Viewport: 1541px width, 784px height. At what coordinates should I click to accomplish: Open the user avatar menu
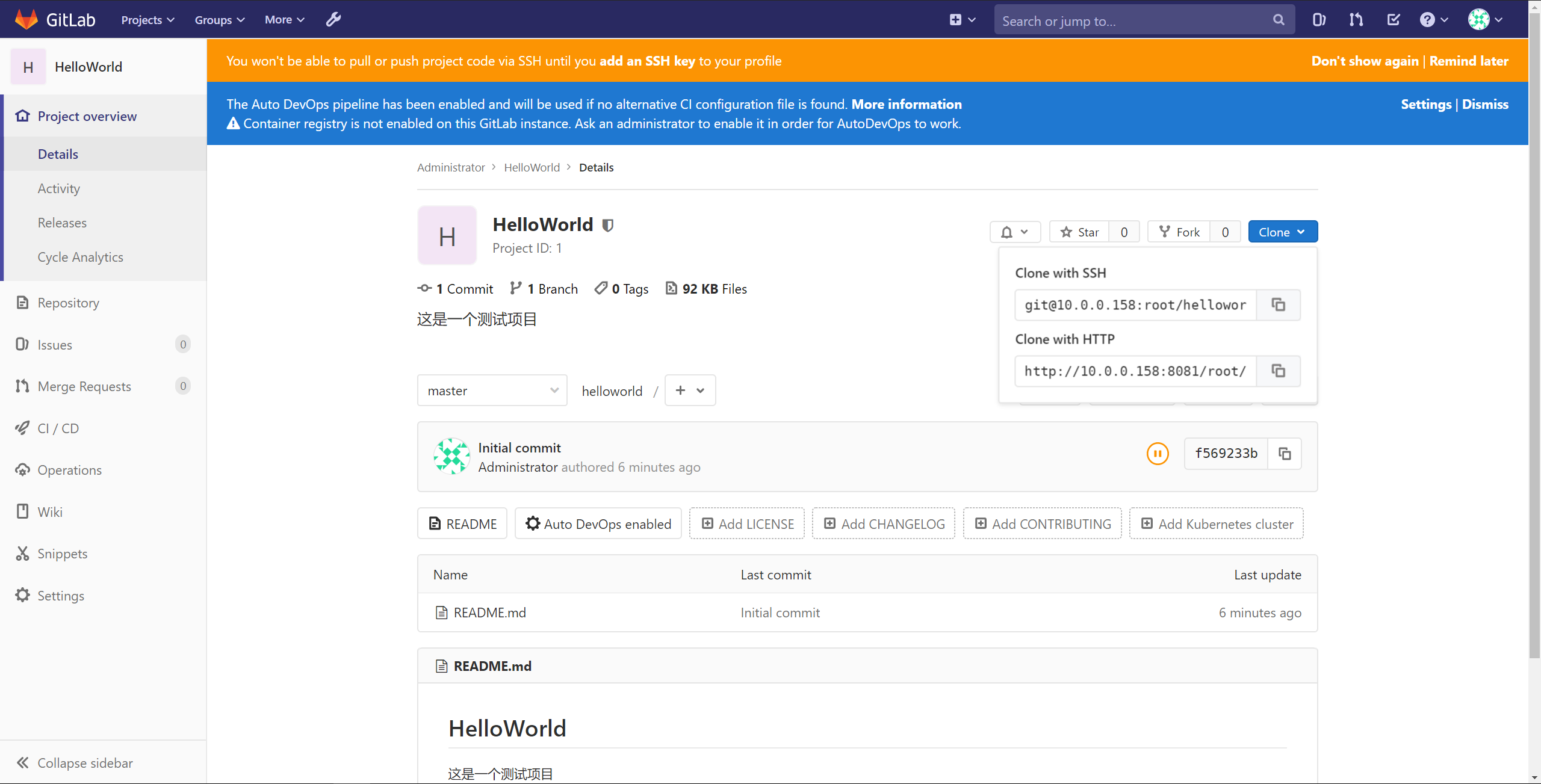[x=1486, y=20]
